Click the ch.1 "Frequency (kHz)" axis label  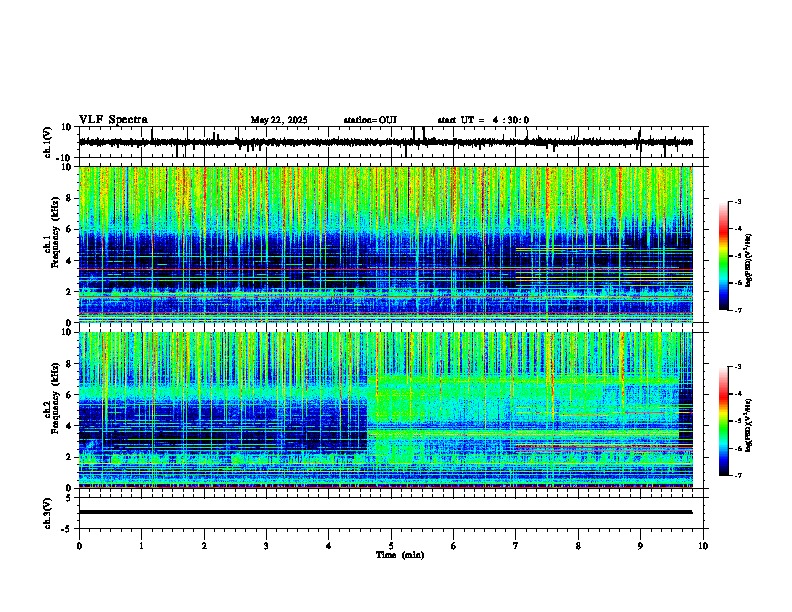(55, 232)
